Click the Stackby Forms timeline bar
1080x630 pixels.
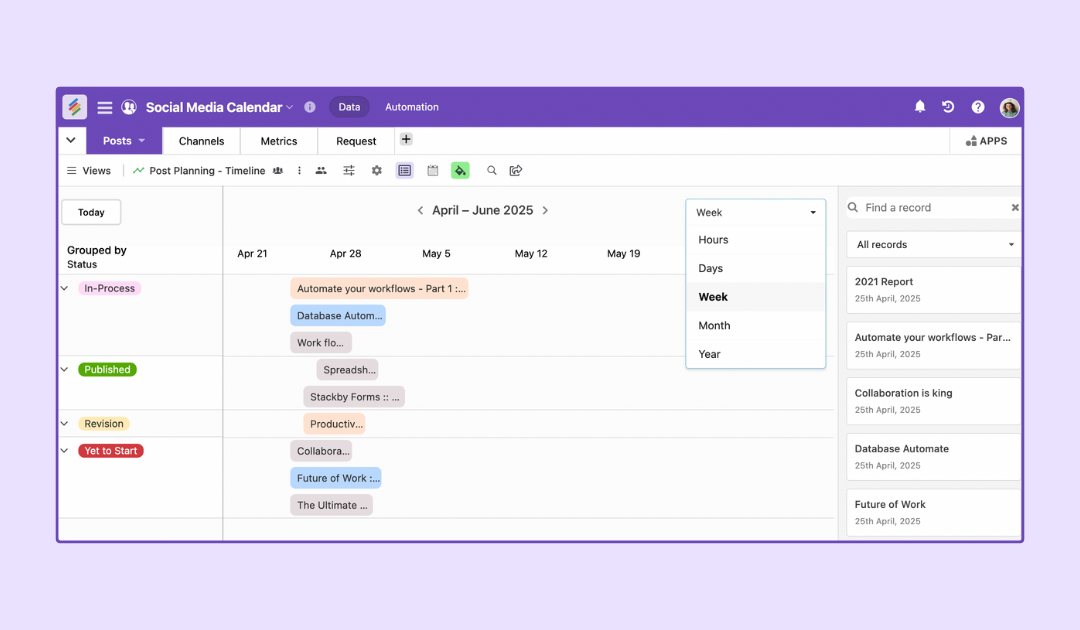(354, 397)
